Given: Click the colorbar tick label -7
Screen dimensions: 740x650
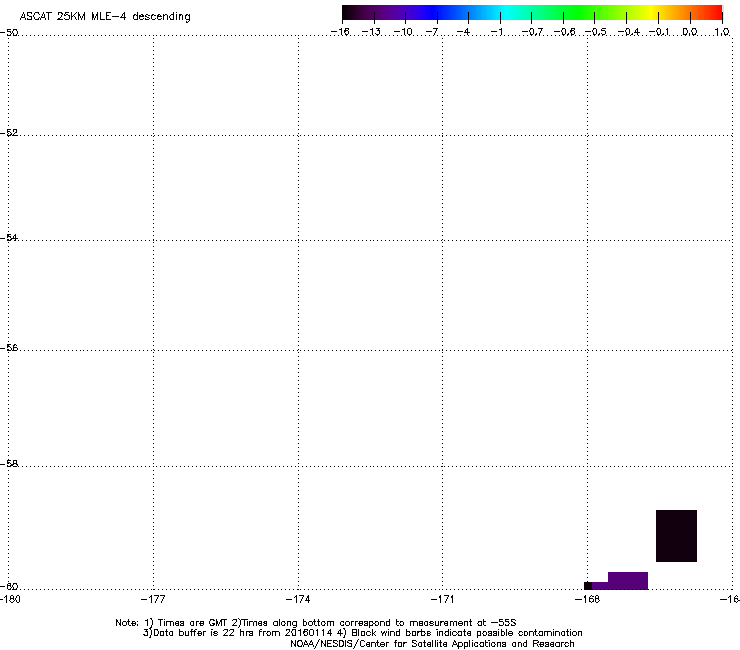Looking at the screenshot, I should click(432, 32).
